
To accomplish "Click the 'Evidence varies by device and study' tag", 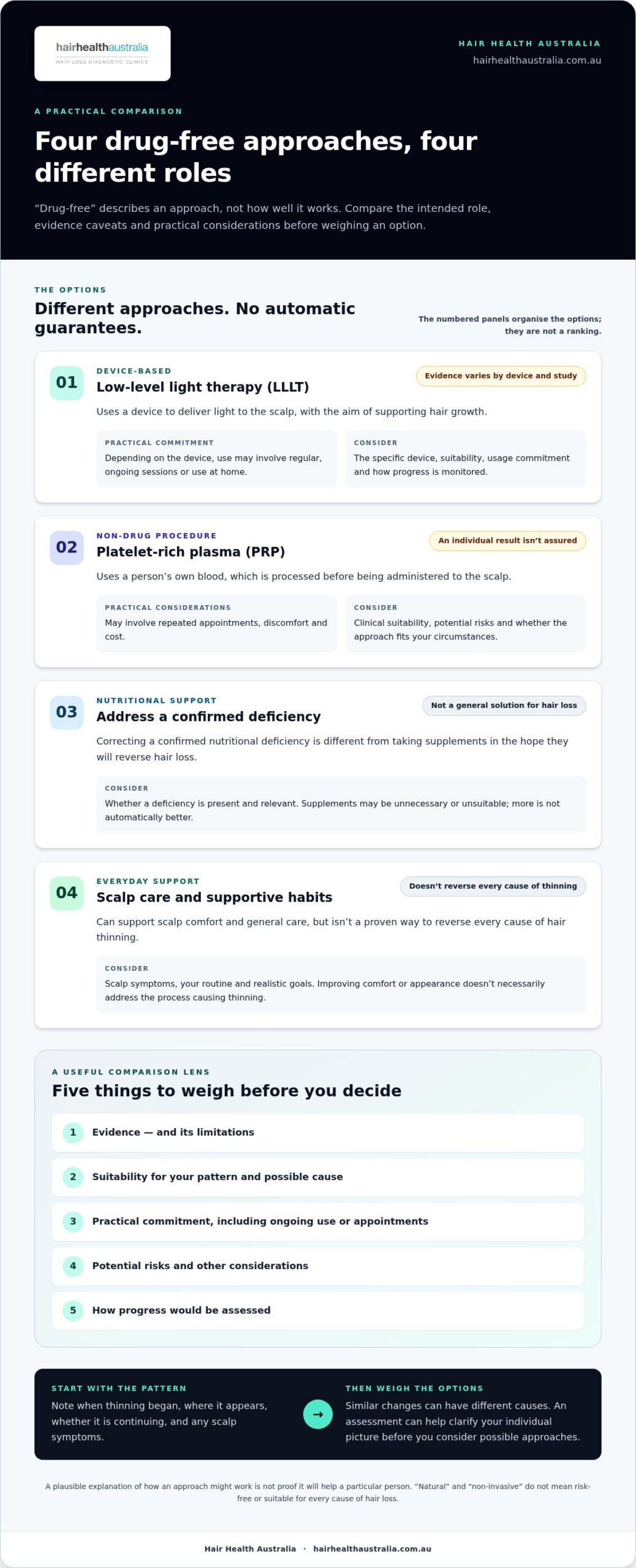I will 501,376.
